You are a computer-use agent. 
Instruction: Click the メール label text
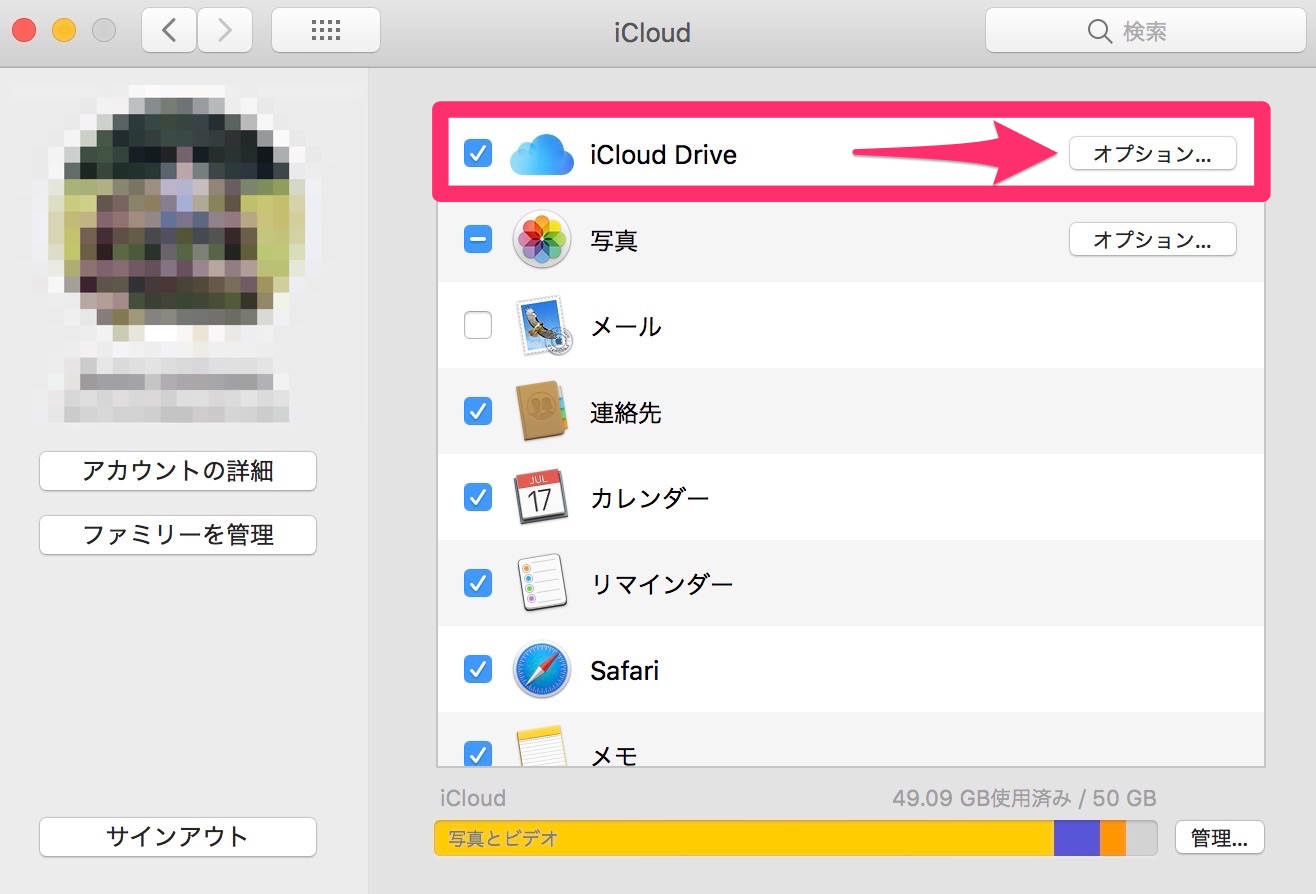tap(626, 326)
